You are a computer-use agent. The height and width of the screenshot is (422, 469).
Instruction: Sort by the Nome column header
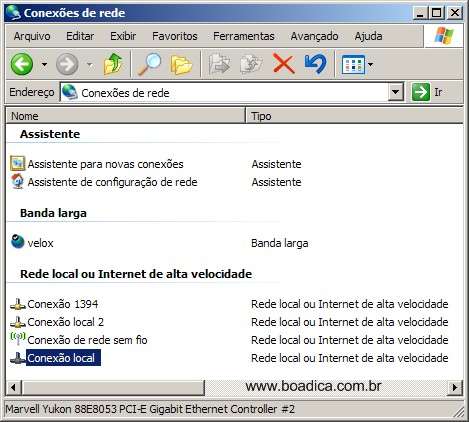point(125,116)
